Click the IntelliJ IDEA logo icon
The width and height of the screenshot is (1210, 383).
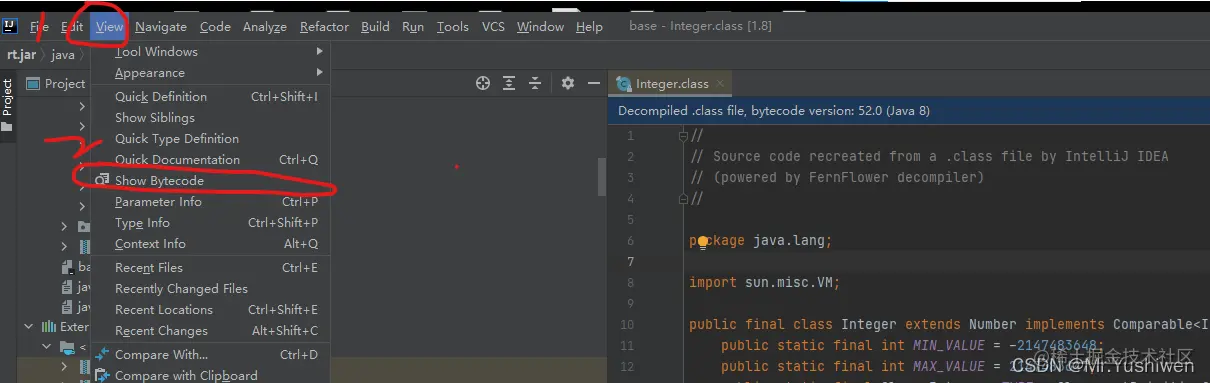point(11,27)
